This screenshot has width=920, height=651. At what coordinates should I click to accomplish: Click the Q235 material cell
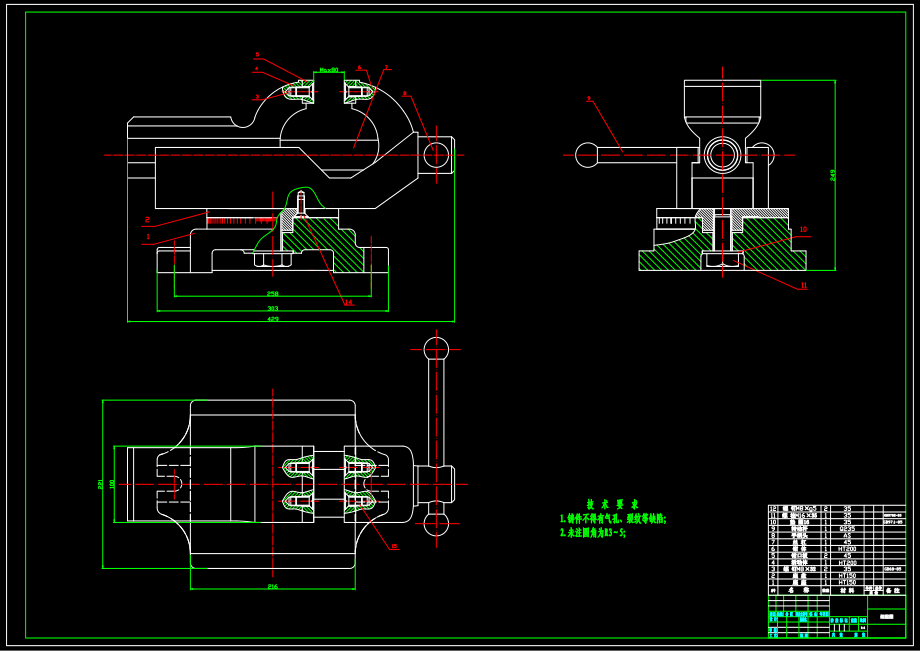coord(847,529)
